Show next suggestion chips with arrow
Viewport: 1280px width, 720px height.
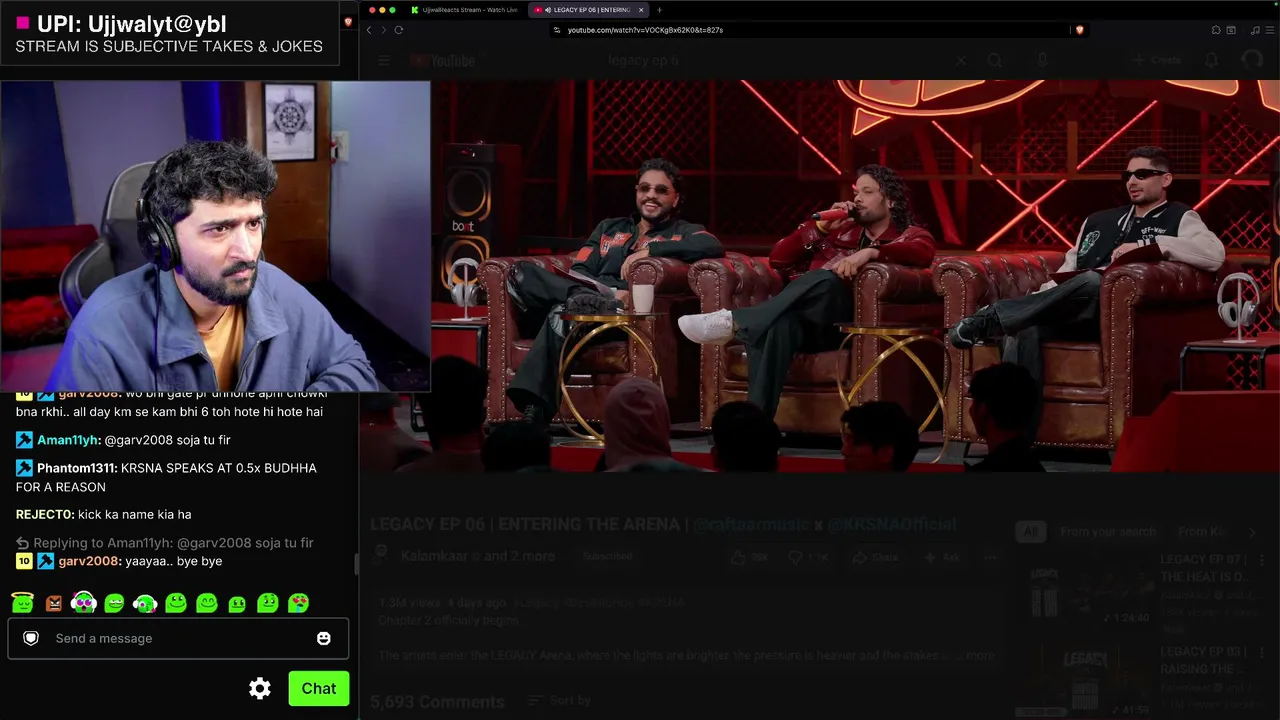tap(1252, 532)
